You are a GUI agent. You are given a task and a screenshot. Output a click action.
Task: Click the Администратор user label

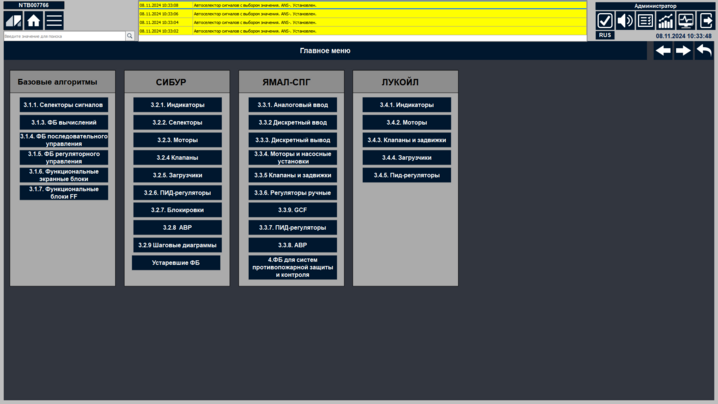[655, 6]
